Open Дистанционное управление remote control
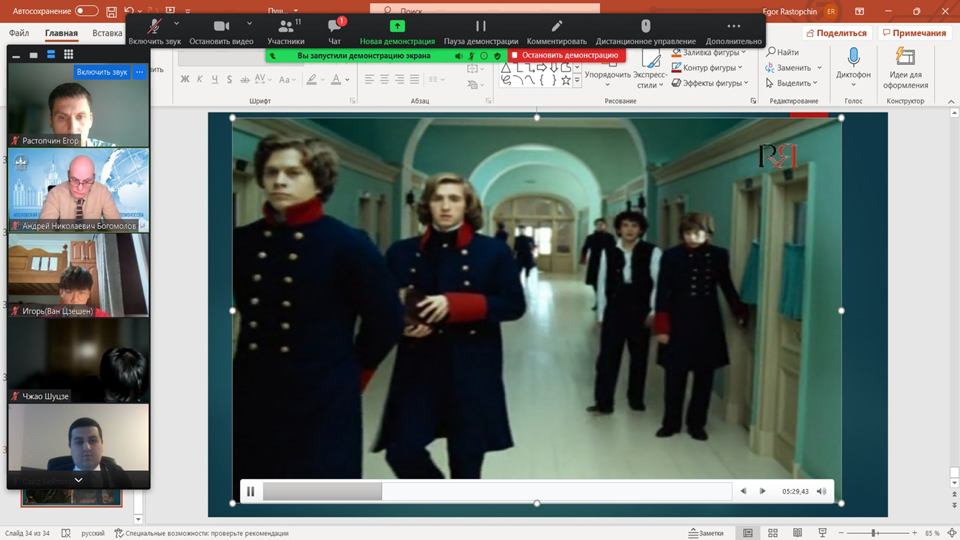 tap(645, 31)
